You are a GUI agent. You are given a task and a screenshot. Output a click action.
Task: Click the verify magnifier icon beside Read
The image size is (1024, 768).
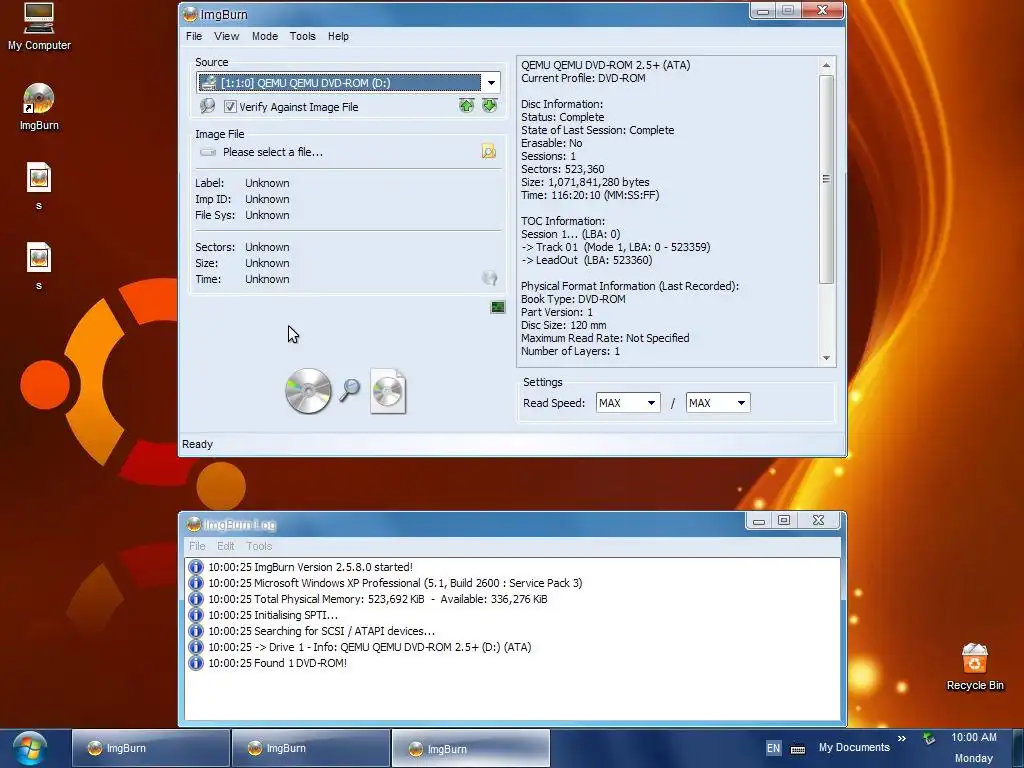[349, 390]
